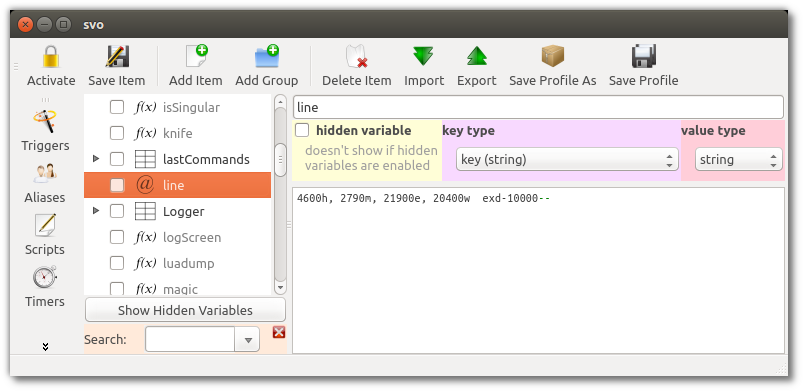Tick the luadump checkbox
Viewport: 804px width, 392px height.
117,263
